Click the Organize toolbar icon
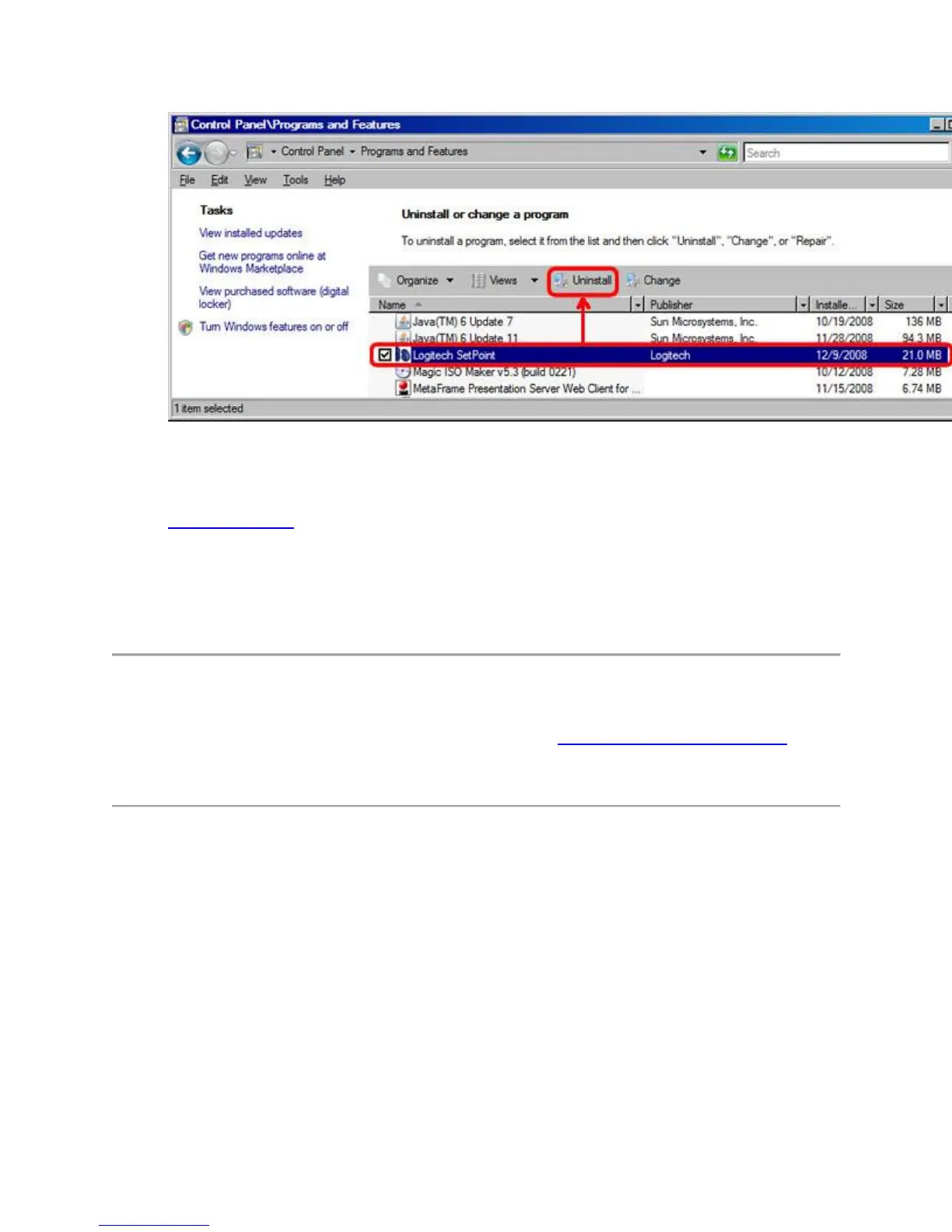Viewport: 952px width, 1232px height. [x=384, y=280]
